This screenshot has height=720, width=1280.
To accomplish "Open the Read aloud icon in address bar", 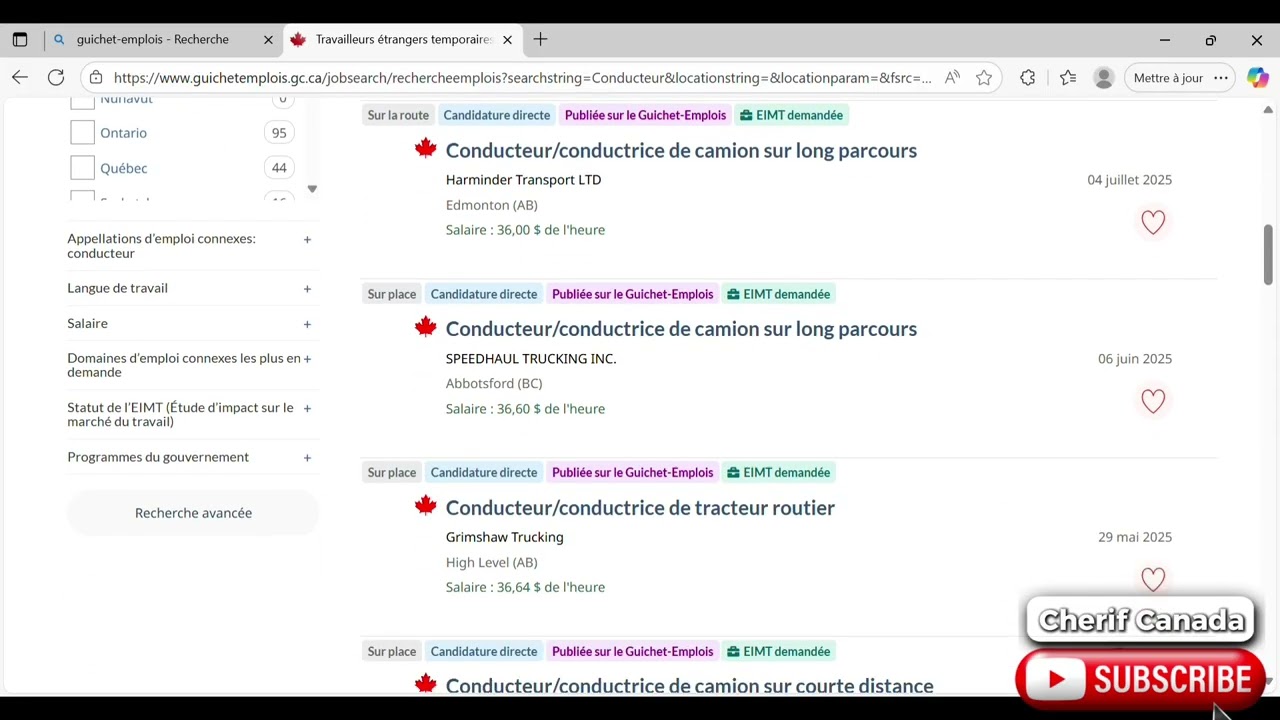I will pyautogui.click(x=952, y=77).
